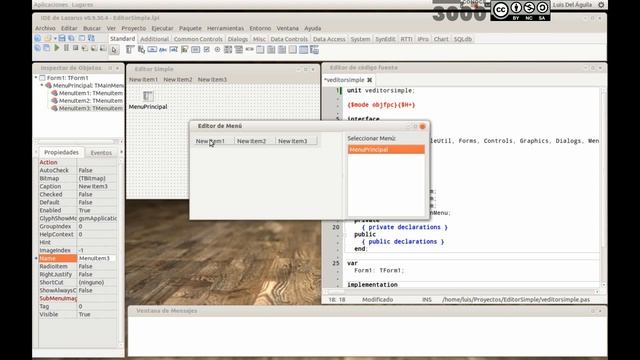Select New Item2 in Editor de Menú
The width and height of the screenshot is (640, 360).
point(251,141)
